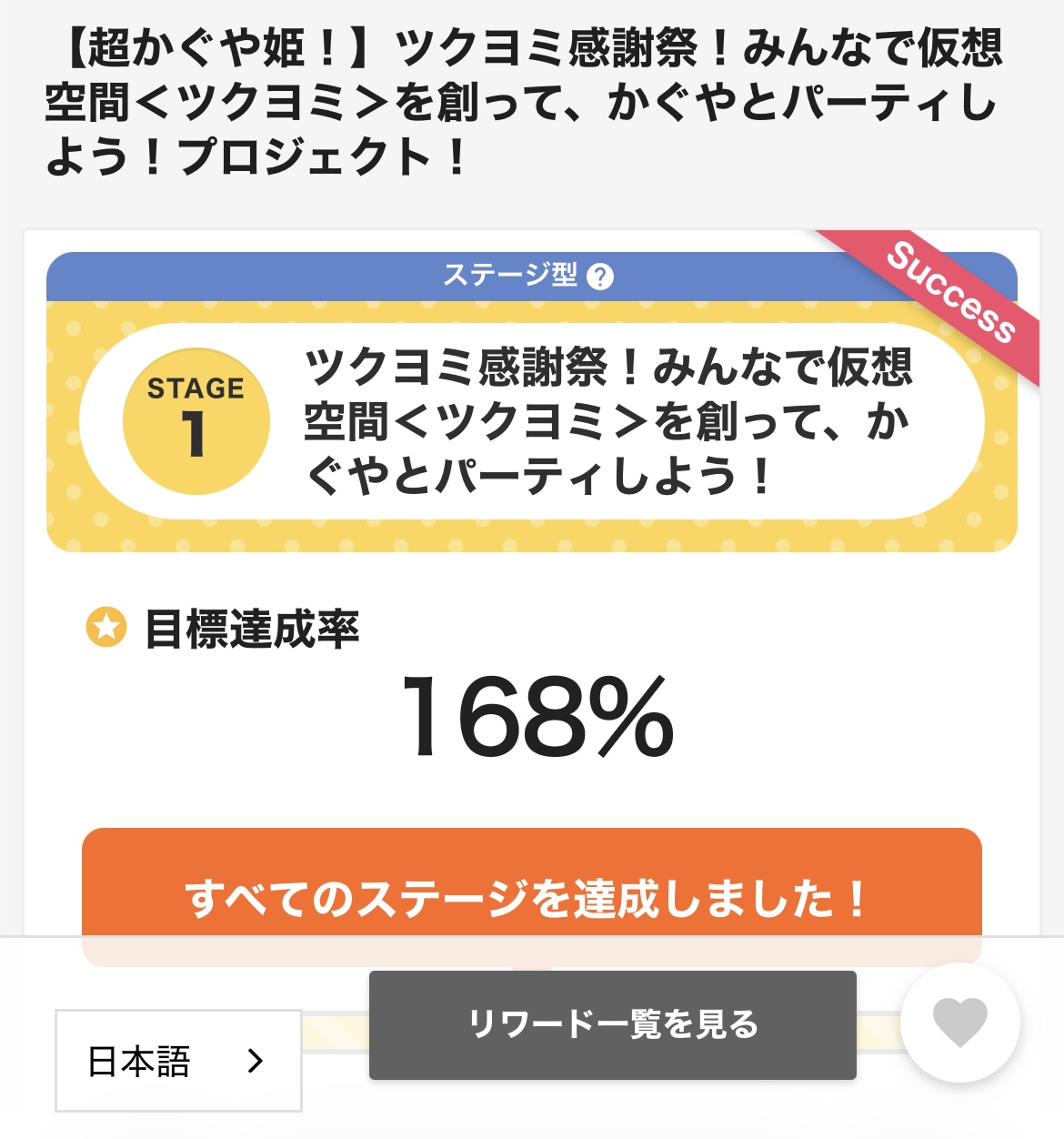The width and height of the screenshot is (1064, 1139).
Task: Click the red Success ribbon
Action: point(950,293)
